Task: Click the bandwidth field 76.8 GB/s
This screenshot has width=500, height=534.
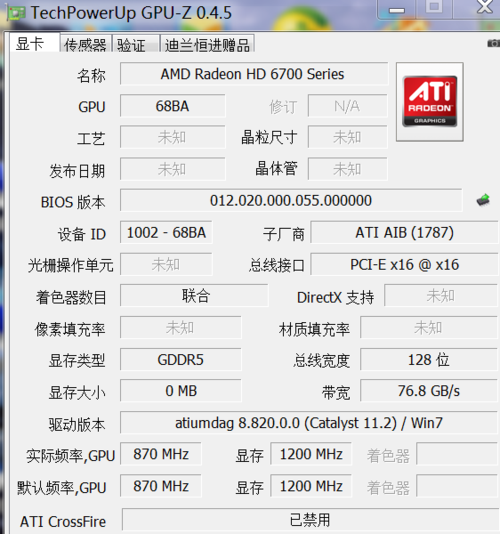Action: [x=429, y=391]
